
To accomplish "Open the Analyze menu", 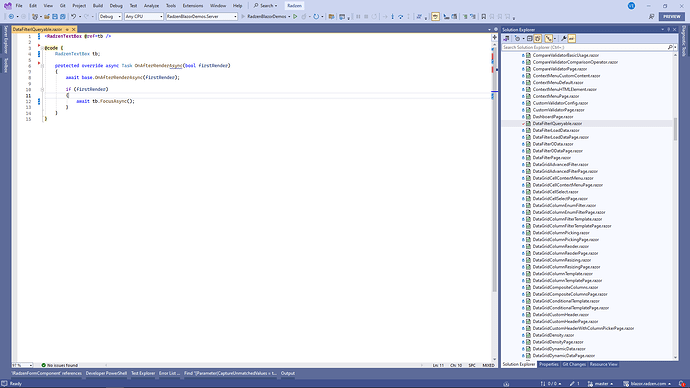I will [x=151, y=6].
